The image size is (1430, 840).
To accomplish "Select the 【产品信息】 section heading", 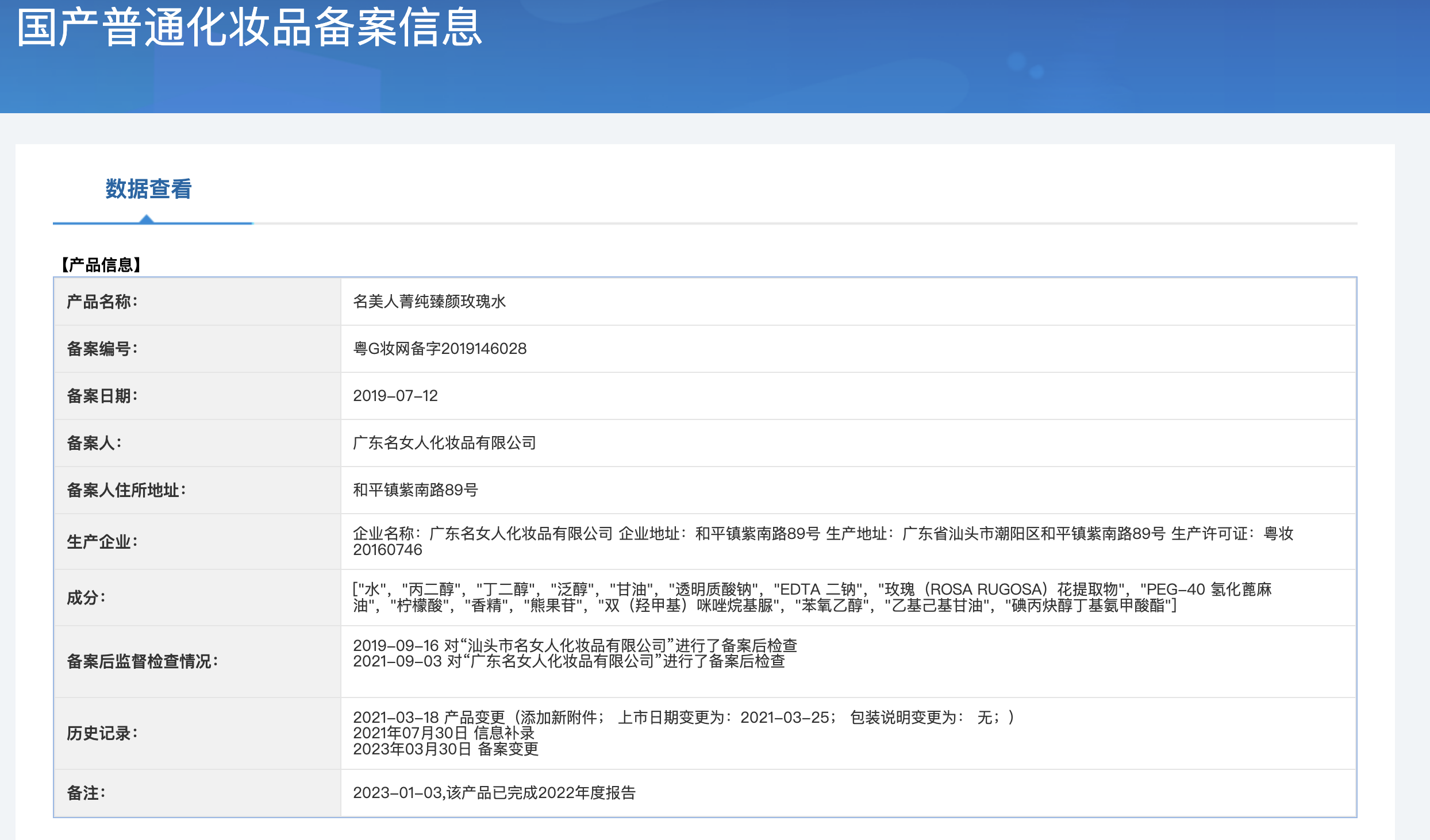I will [101, 265].
